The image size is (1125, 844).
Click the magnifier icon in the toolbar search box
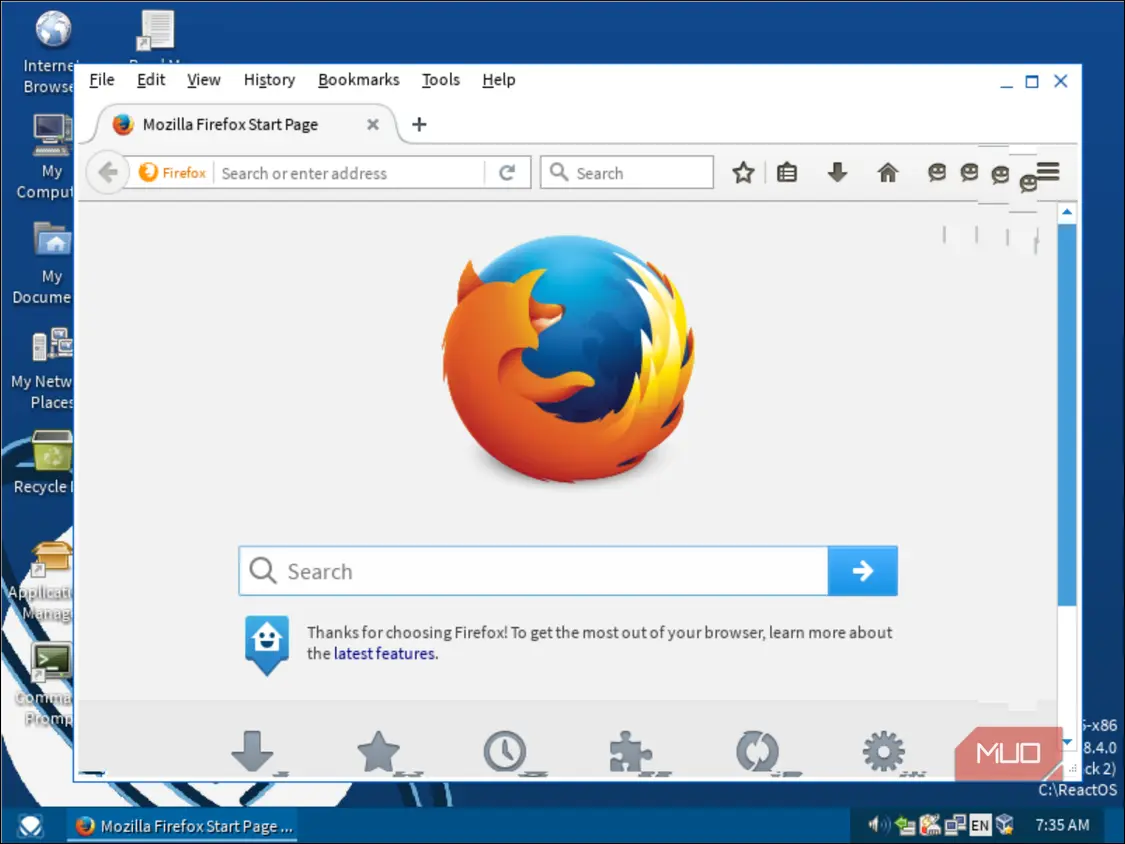558,172
